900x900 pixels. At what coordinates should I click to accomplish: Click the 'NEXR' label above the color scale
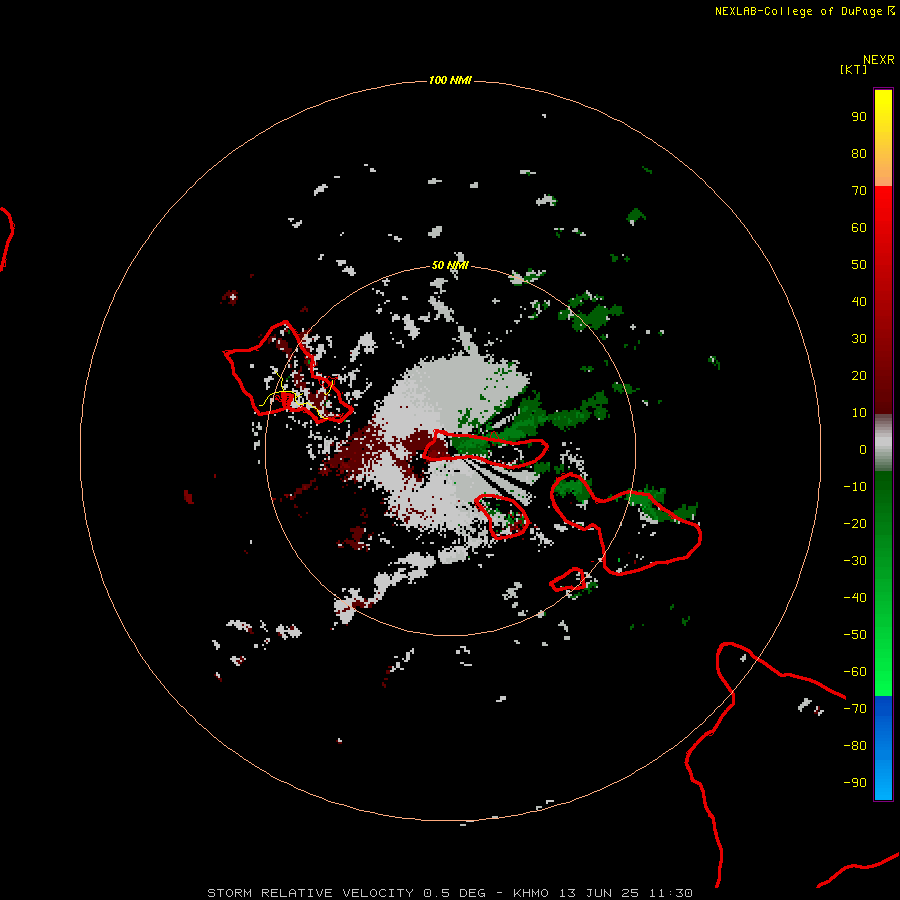879,60
